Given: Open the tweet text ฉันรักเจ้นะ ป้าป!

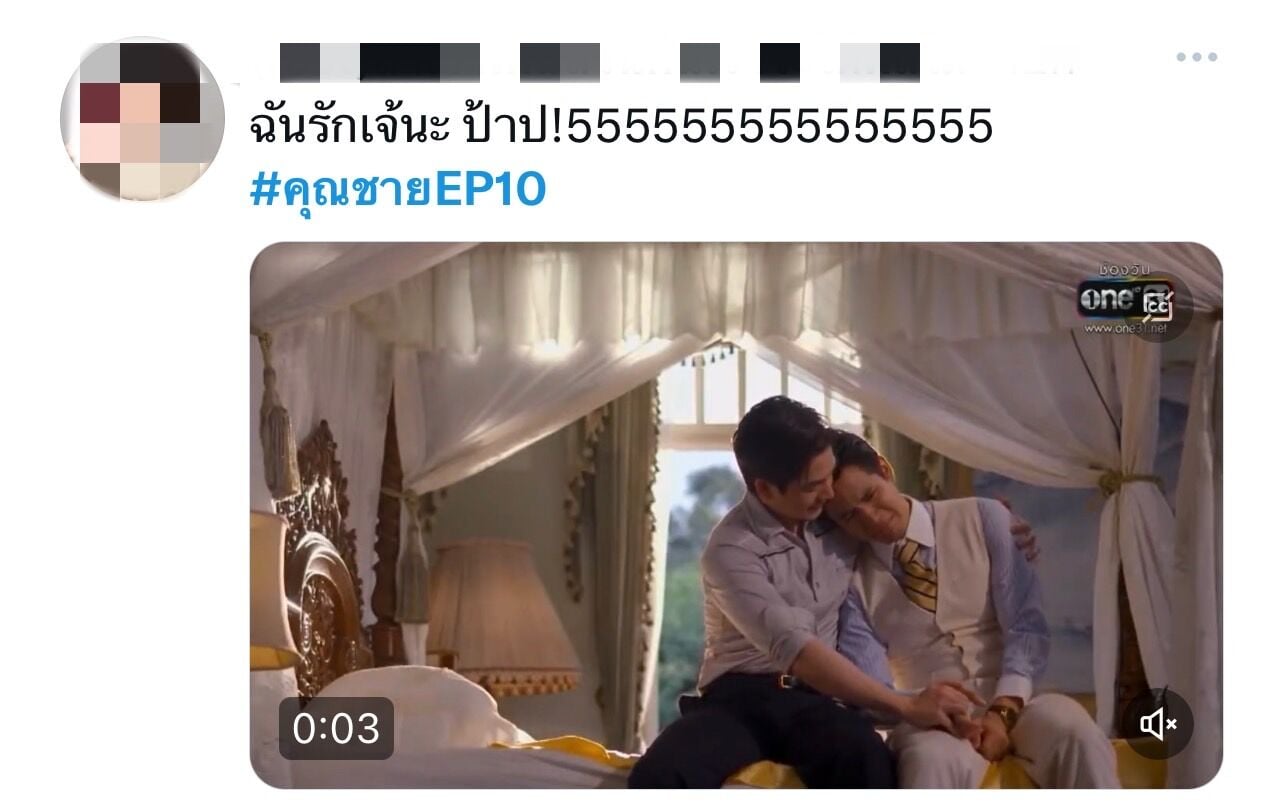Looking at the screenshot, I should click(x=408, y=127).
